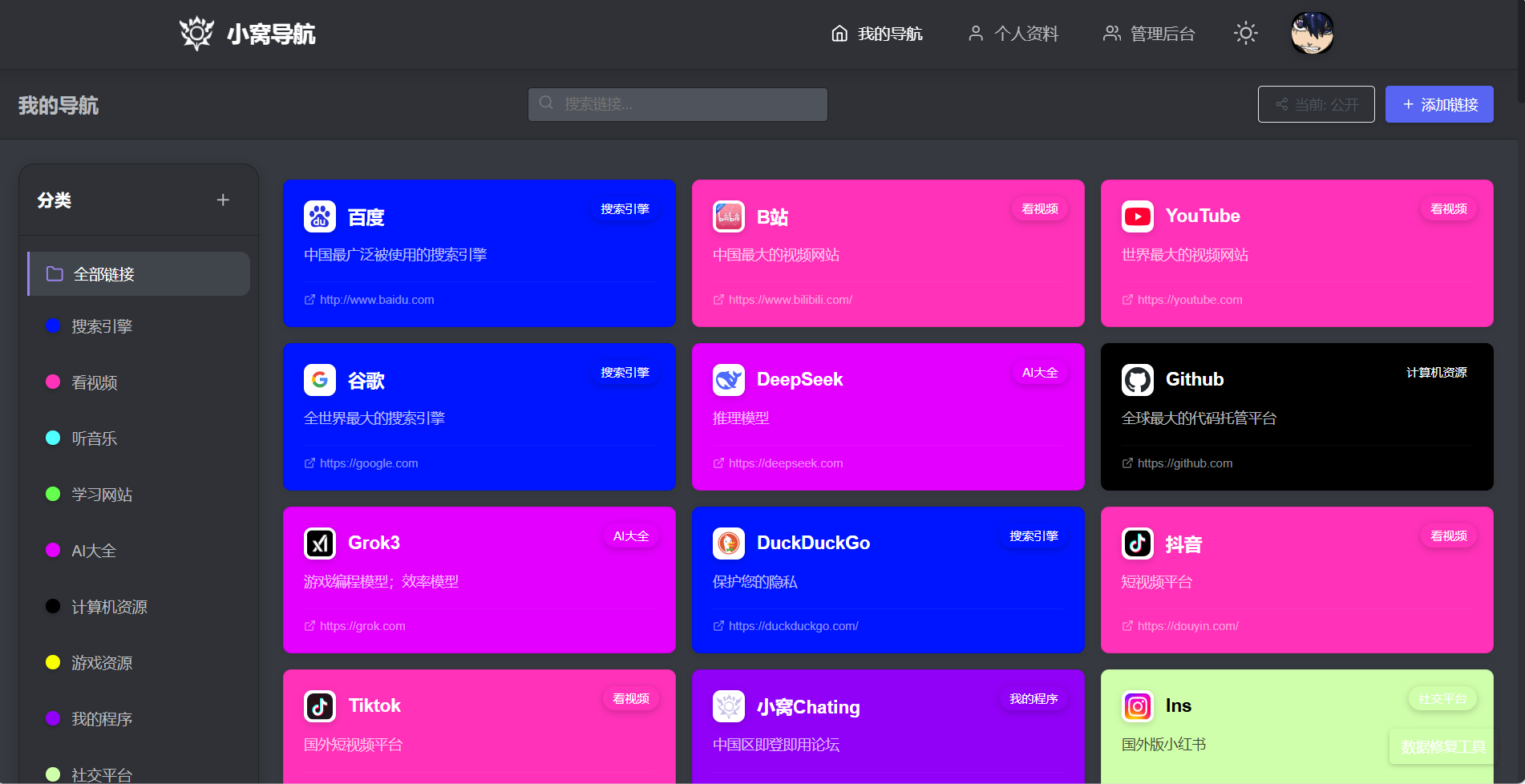
Task: Click 看视频 tag on Tiktok card
Action: 631,699
